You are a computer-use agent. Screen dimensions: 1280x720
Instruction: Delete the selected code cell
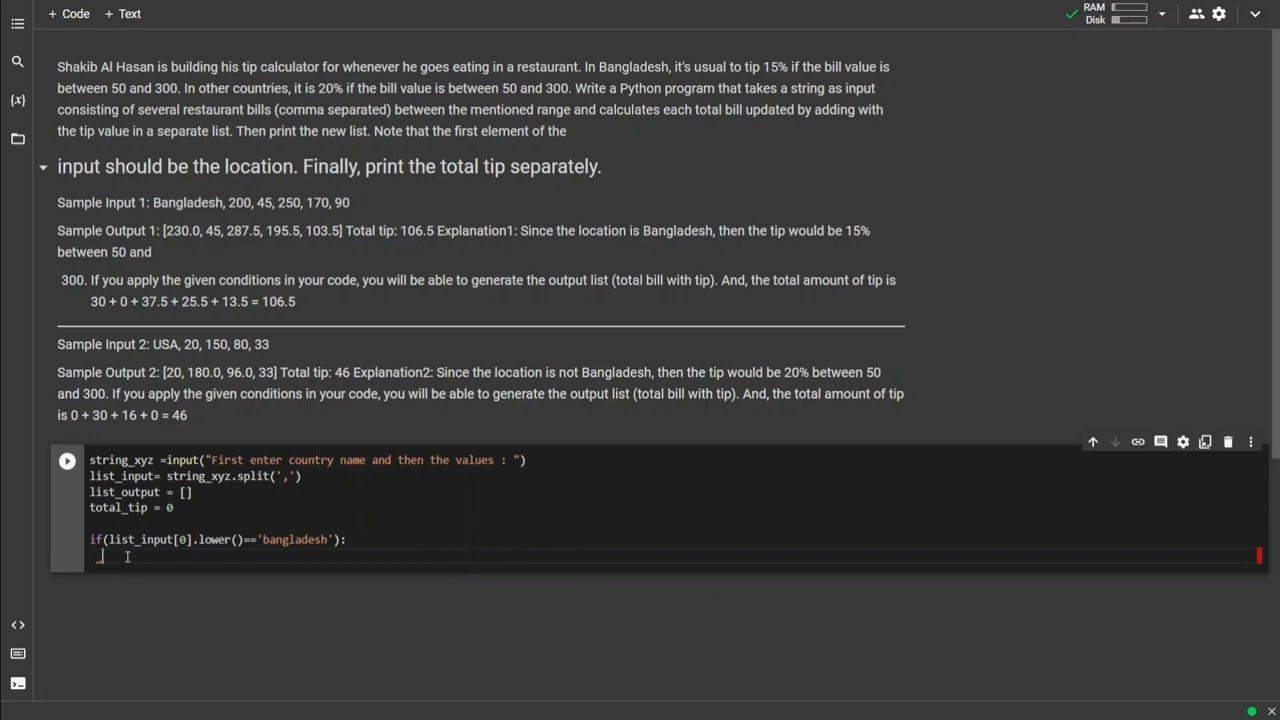pyautogui.click(x=1228, y=442)
